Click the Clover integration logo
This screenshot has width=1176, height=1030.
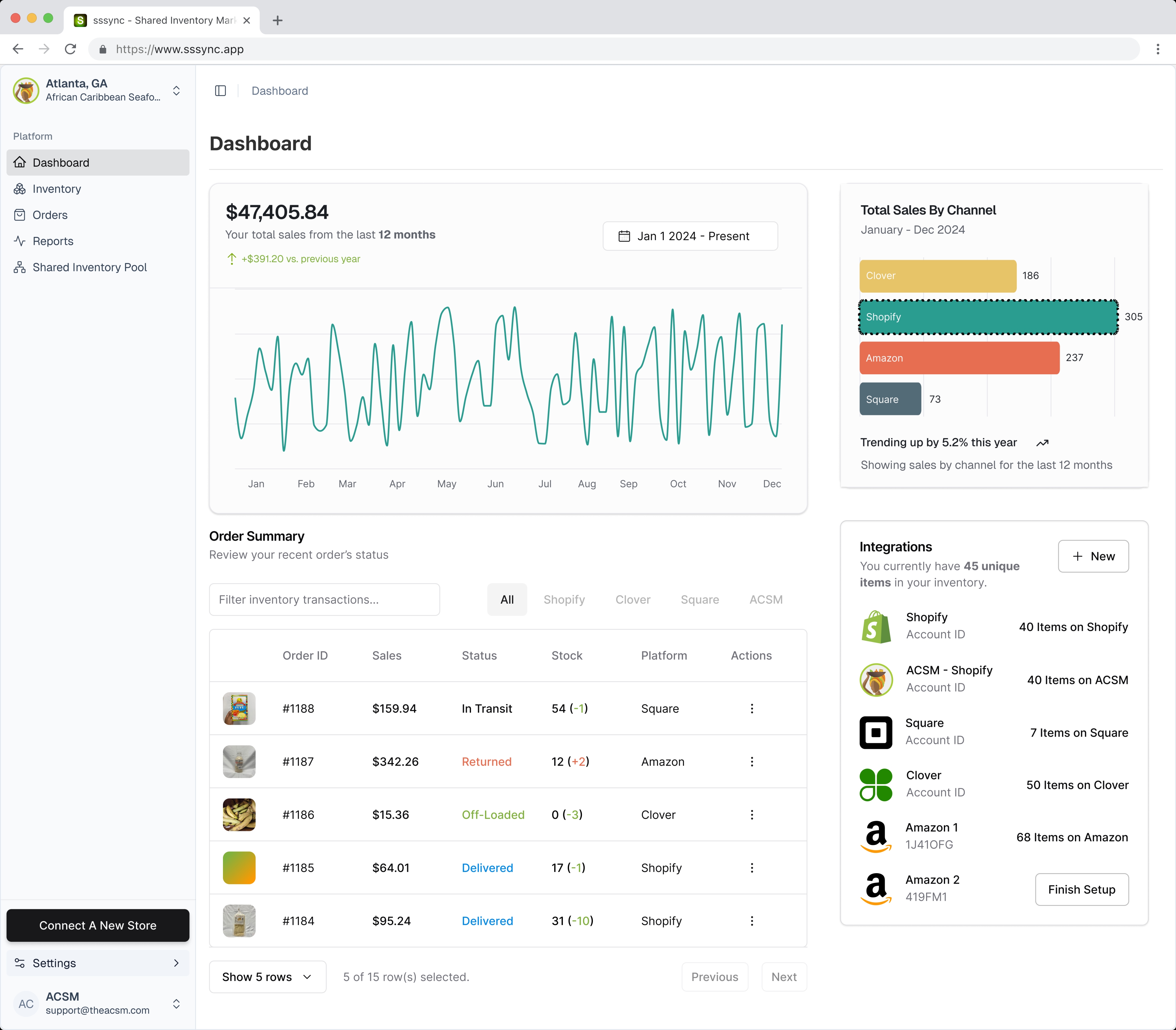[x=876, y=785]
